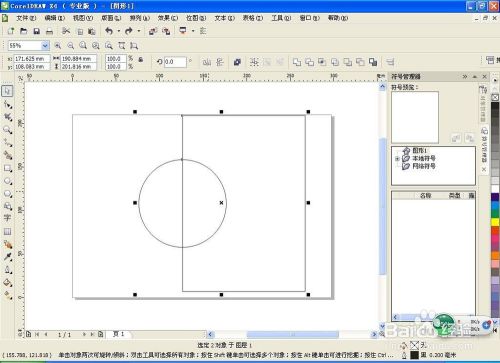Expand the 本地符号 tree node
Image resolution: width=500 pixels, height=363 pixels.
pos(397,159)
